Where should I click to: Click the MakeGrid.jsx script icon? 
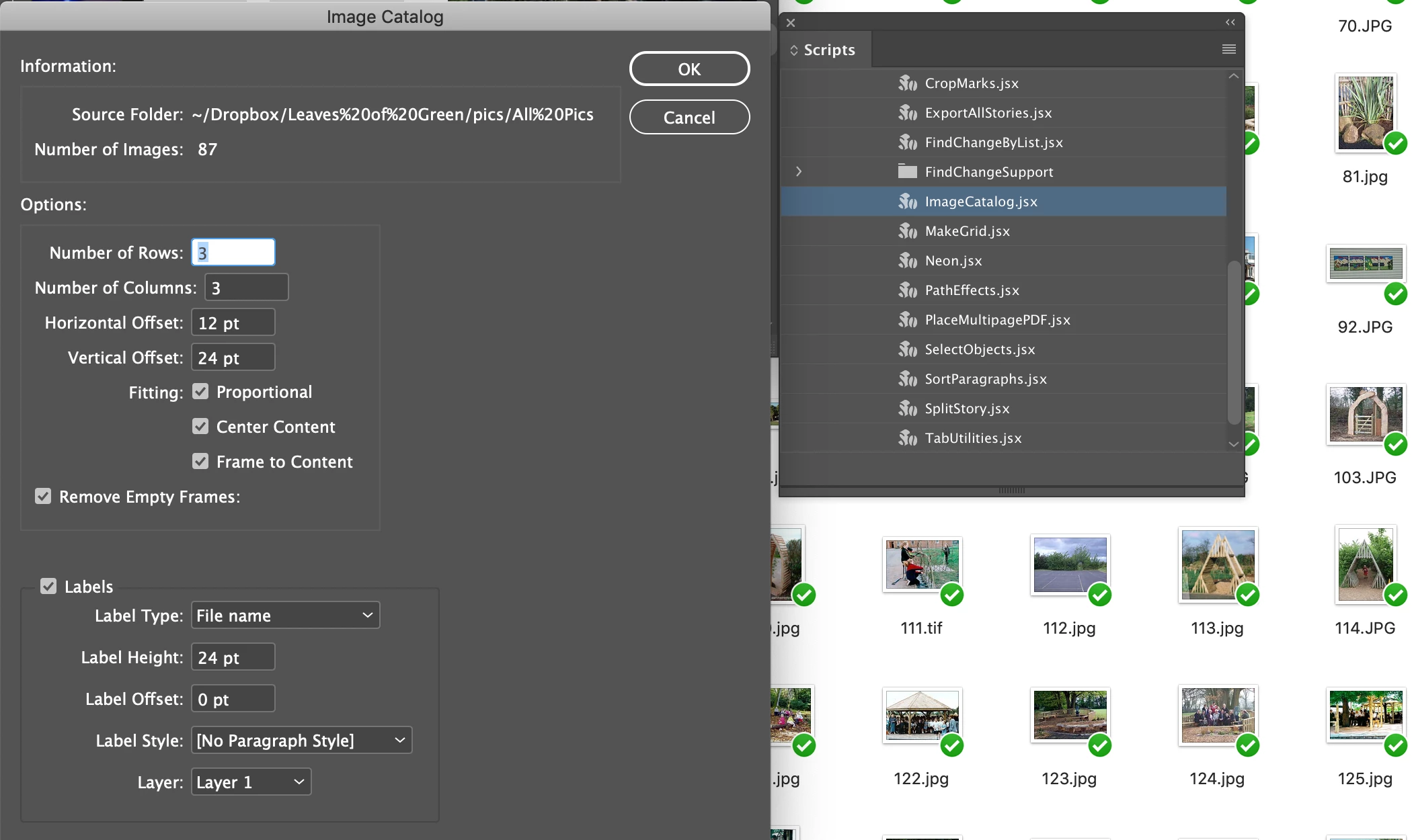908,231
